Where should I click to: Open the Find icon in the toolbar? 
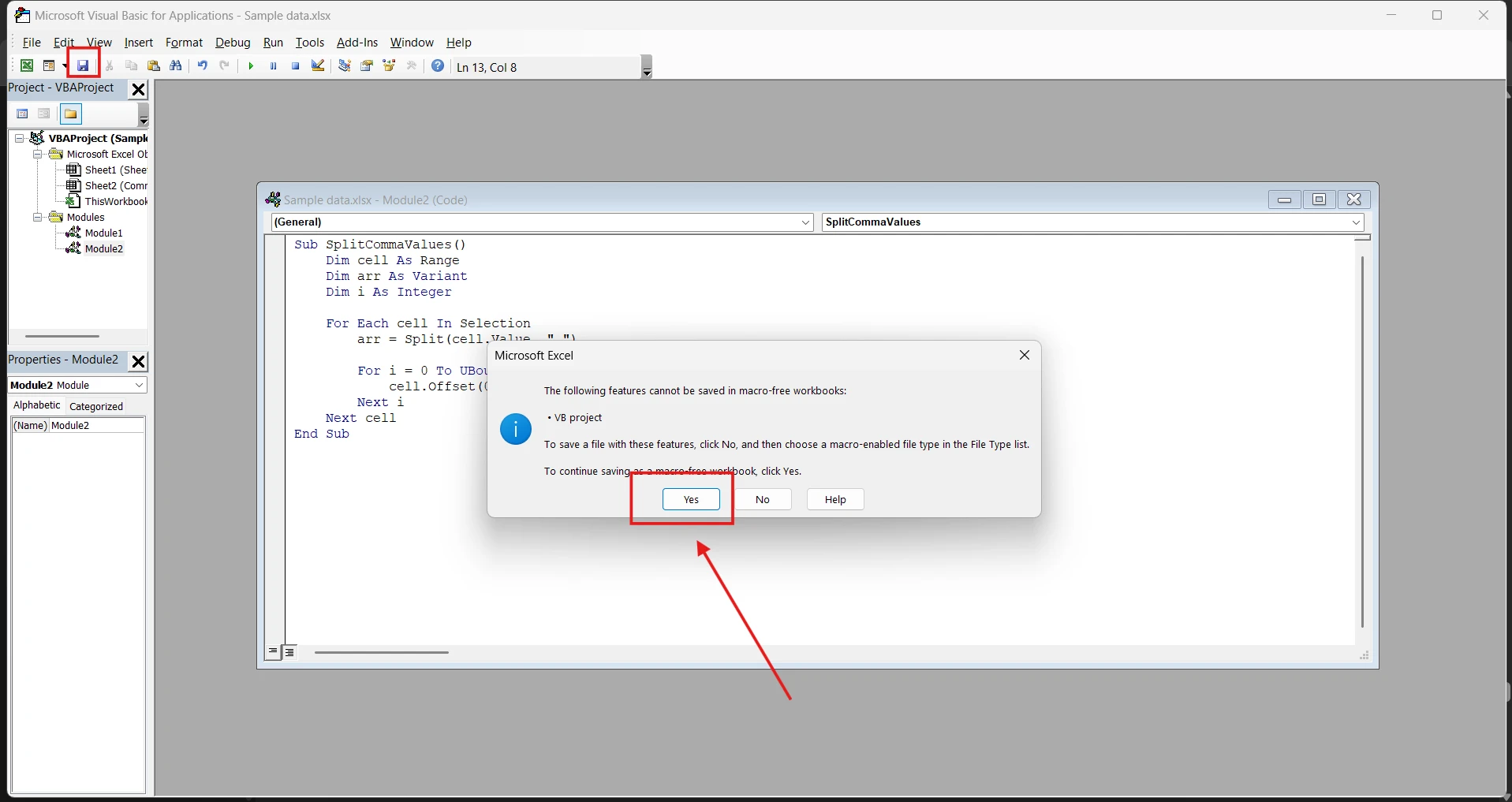coord(177,66)
